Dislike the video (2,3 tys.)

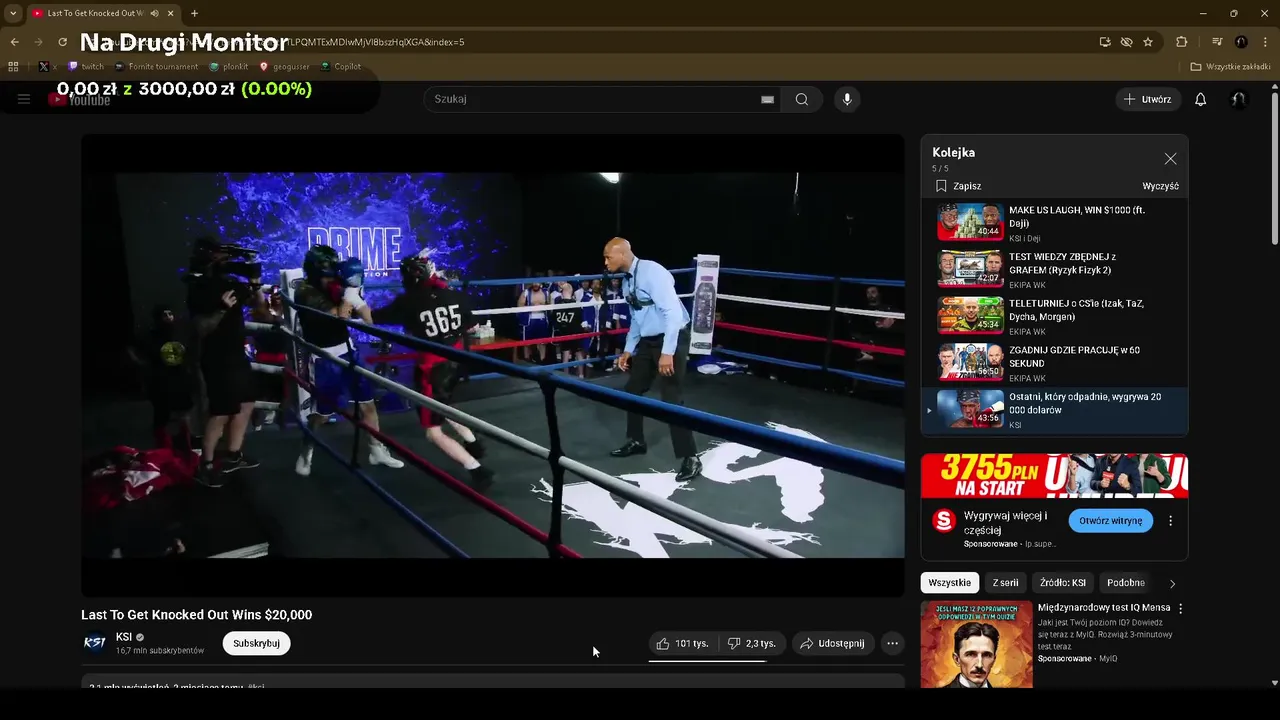click(x=752, y=643)
